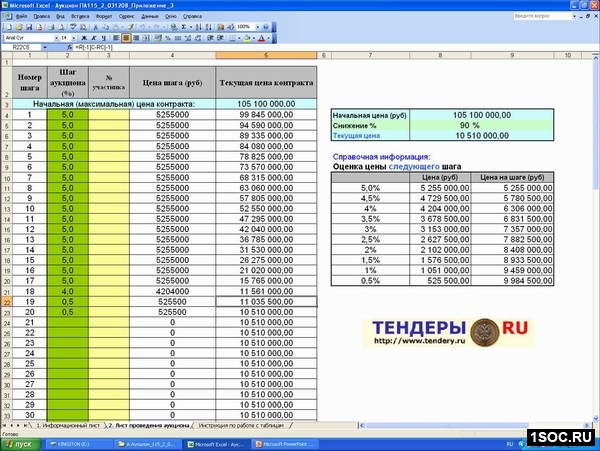Open a file with the folder icon
Viewport: 600px width, 451px height.
(19, 27)
